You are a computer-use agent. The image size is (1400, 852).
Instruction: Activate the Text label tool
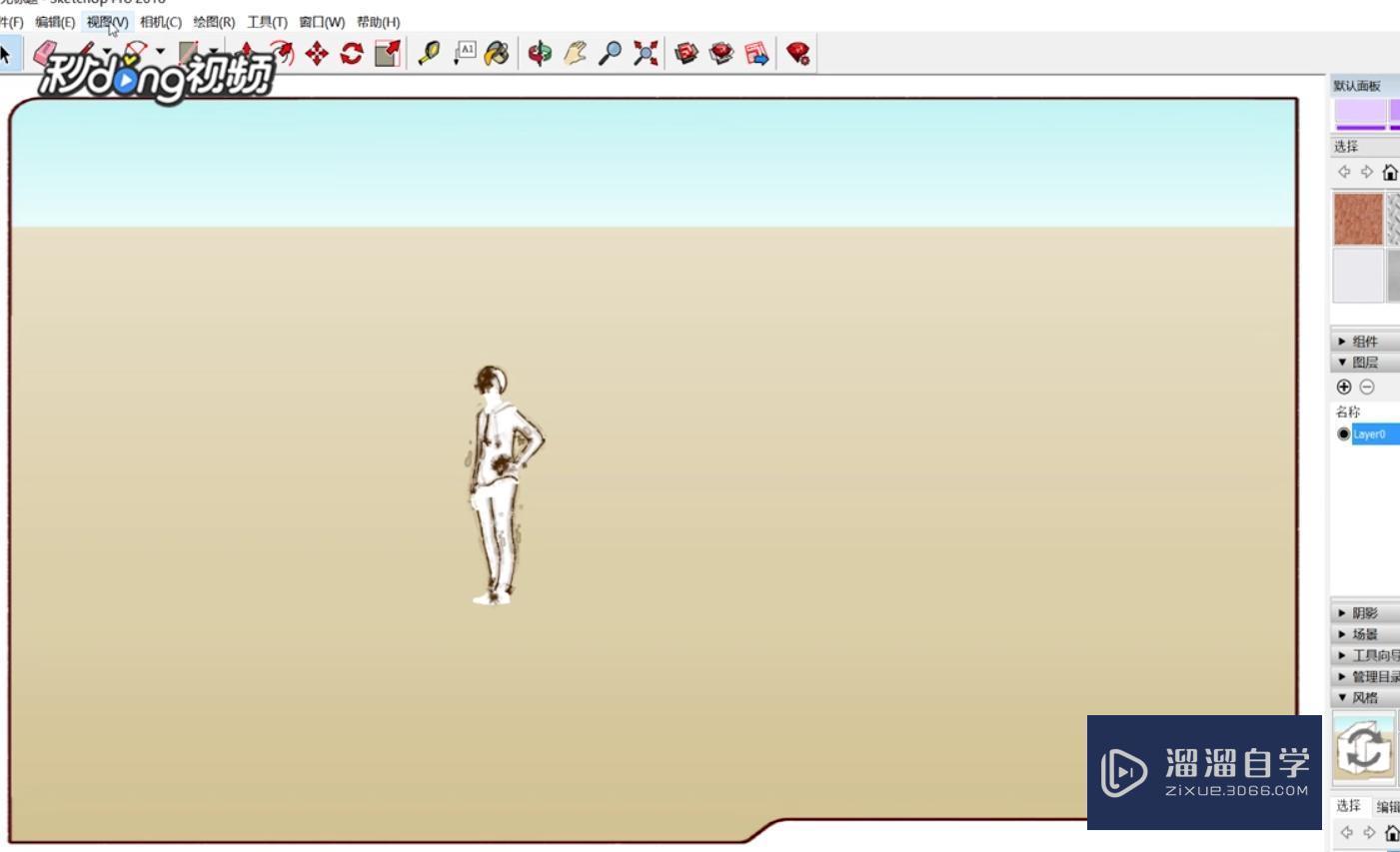coord(465,53)
